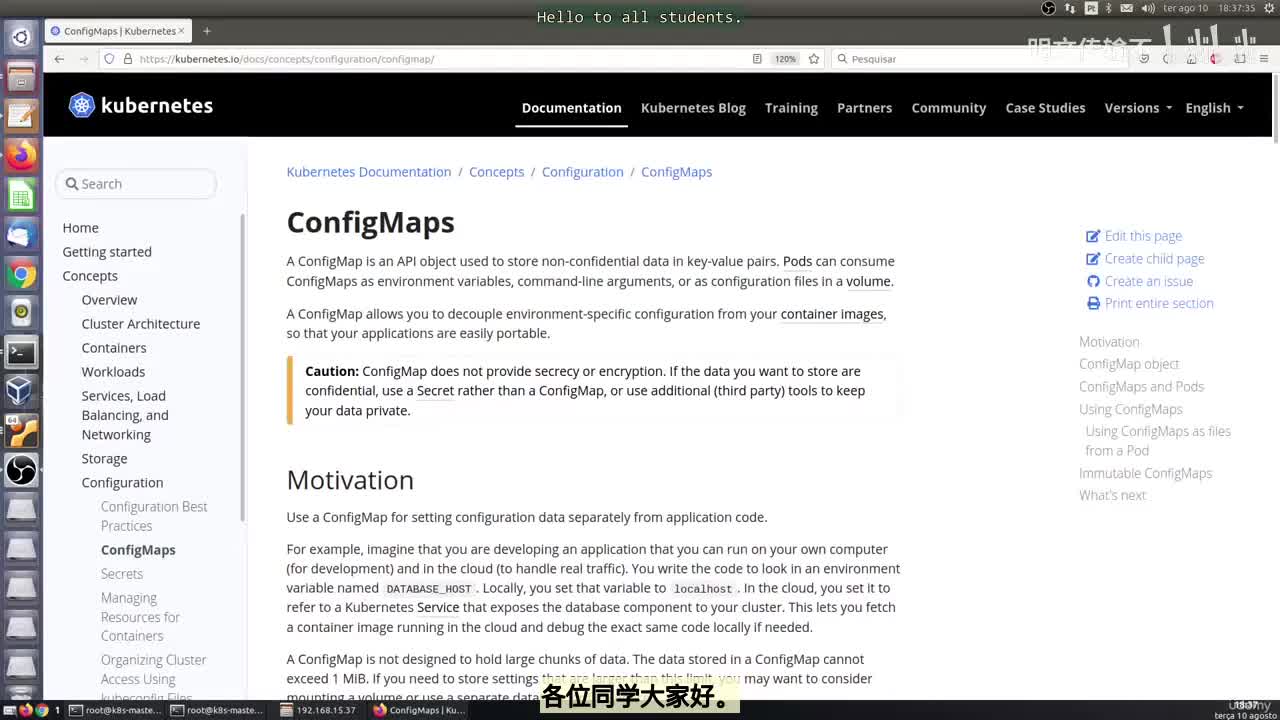Open Firefox hamburger menu
Screen dimensions: 1280x720
click(1264, 59)
